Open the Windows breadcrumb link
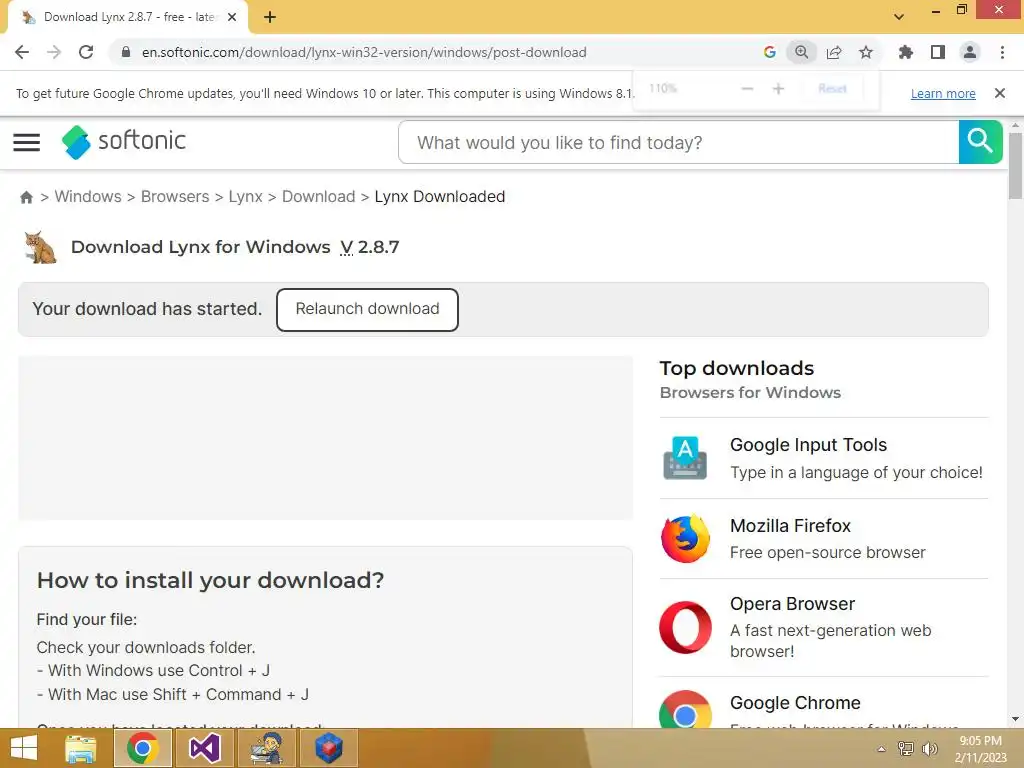The height and width of the screenshot is (768, 1024). [x=88, y=197]
